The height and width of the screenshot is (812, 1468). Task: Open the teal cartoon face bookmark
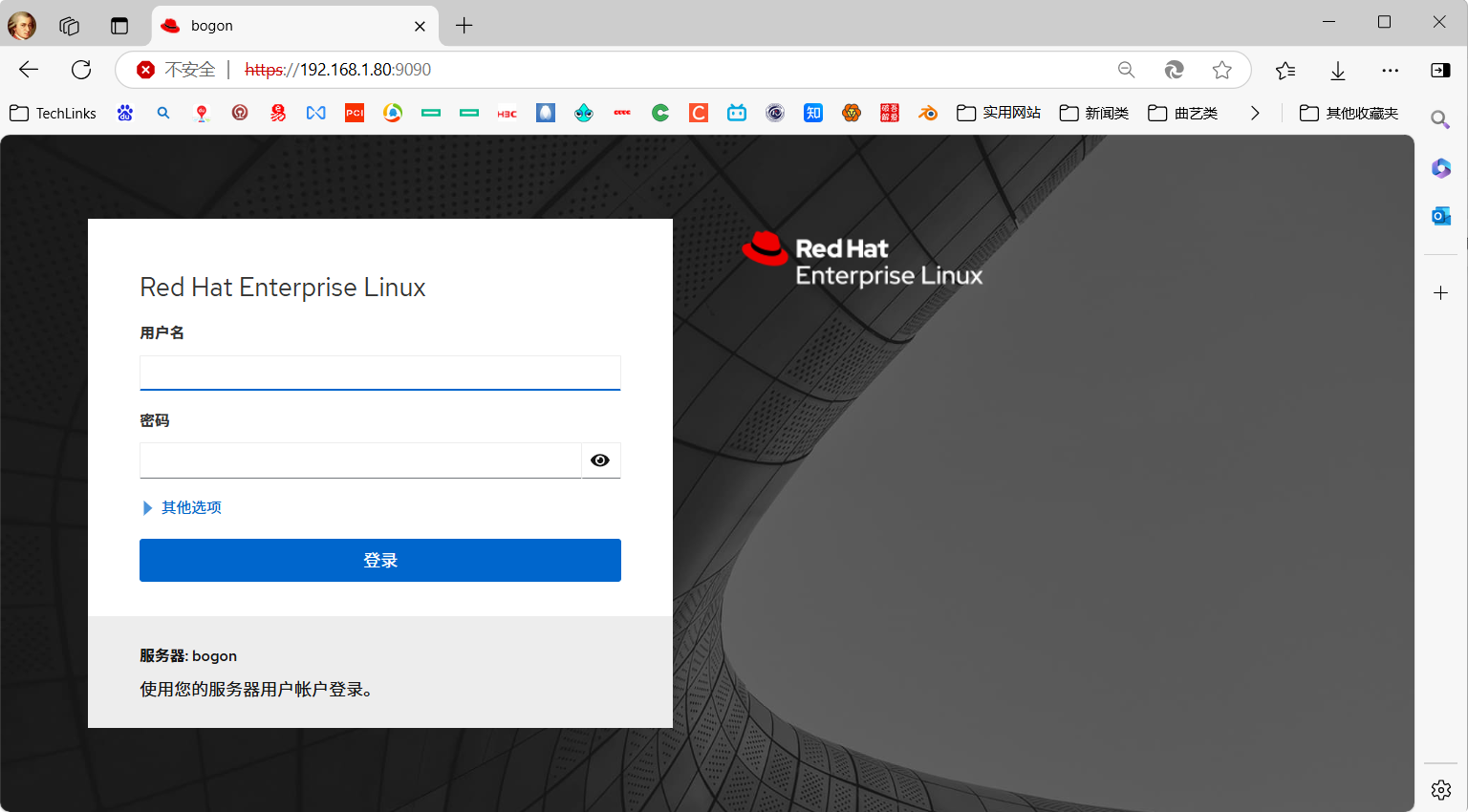tap(584, 113)
